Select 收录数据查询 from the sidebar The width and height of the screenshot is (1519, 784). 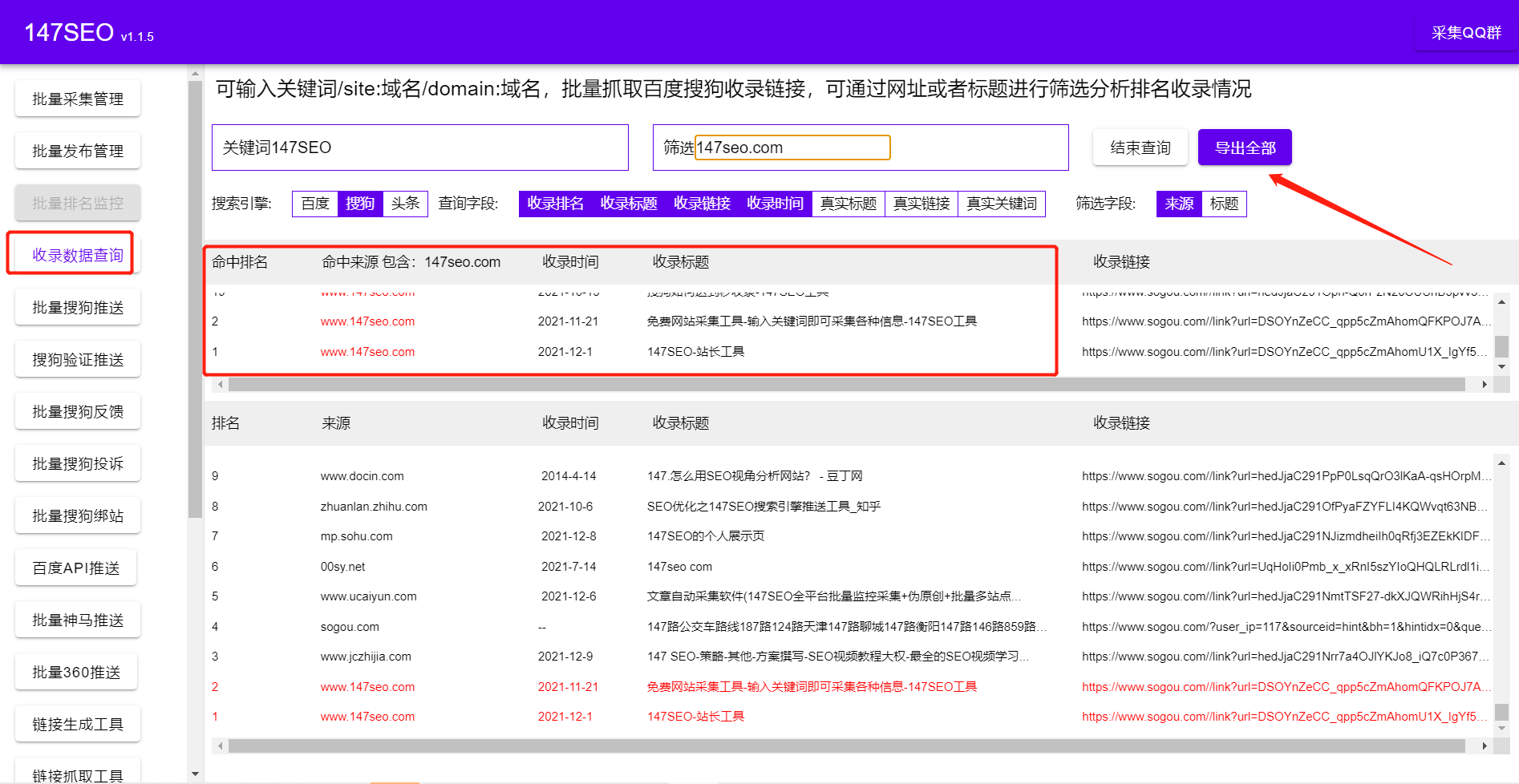(x=77, y=254)
